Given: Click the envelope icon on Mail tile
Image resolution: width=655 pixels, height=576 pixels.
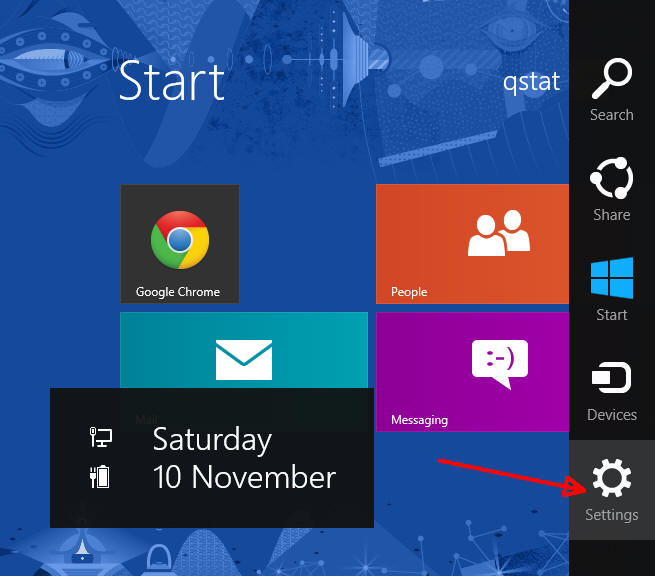Looking at the screenshot, I should click(244, 359).
